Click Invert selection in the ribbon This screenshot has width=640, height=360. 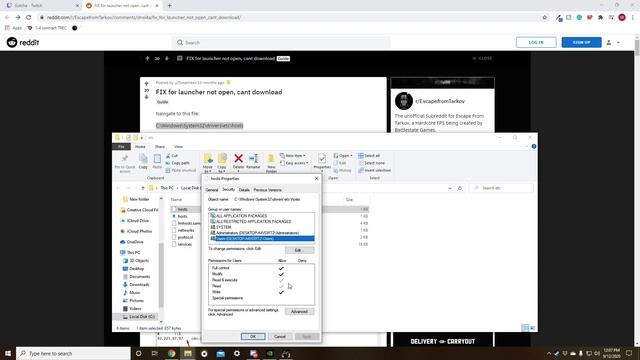pos(374,170)
